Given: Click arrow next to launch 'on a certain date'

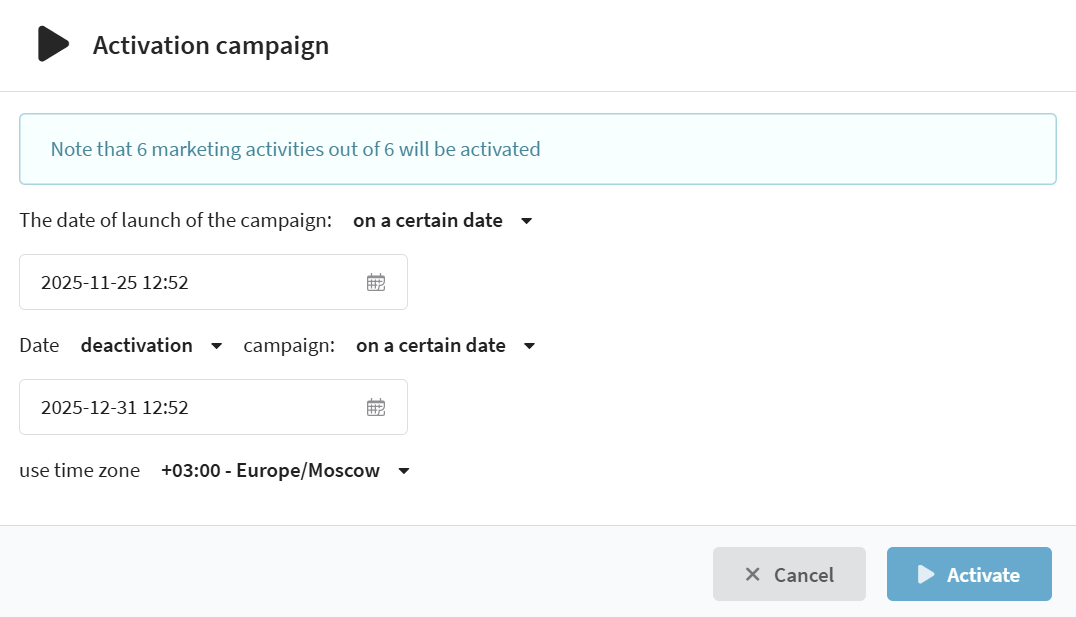Looking at the screenshot, I should pos(527,221).
